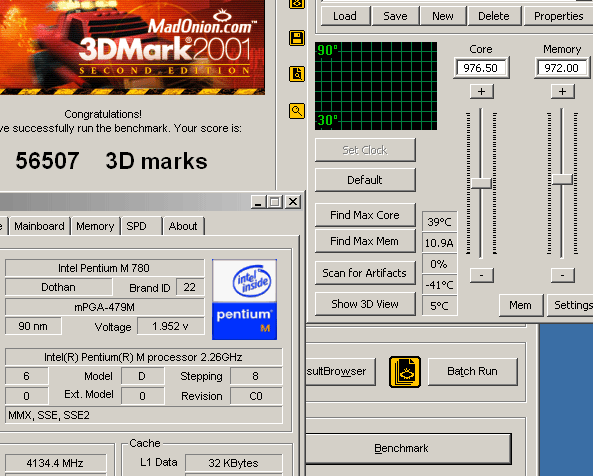The image size is (593, 476).
Task: Click the New profile button
Action: pos(443,16)
